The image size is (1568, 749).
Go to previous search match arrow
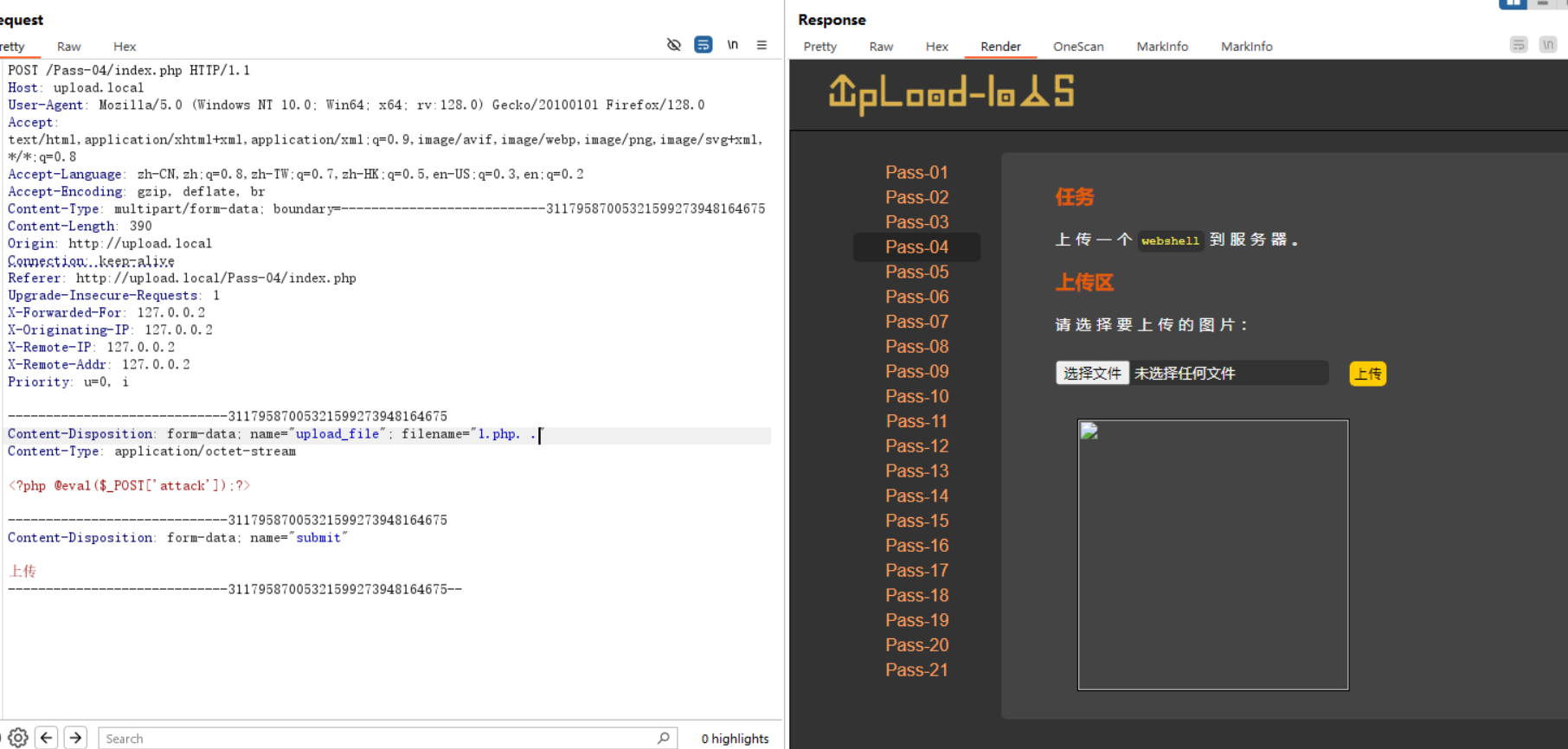coord(47,738)
